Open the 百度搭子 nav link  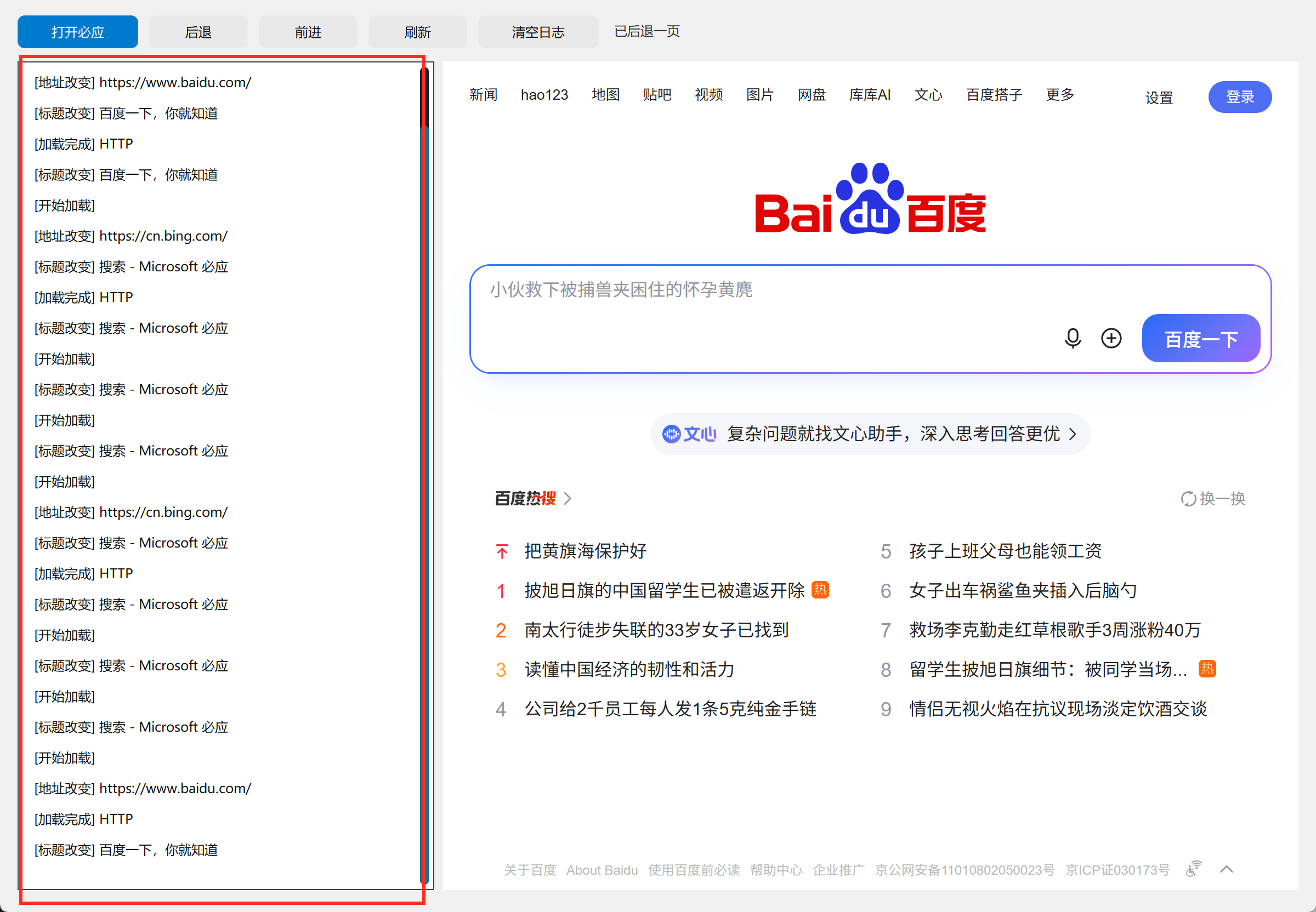pyautogui.click(x=994, y=94)
